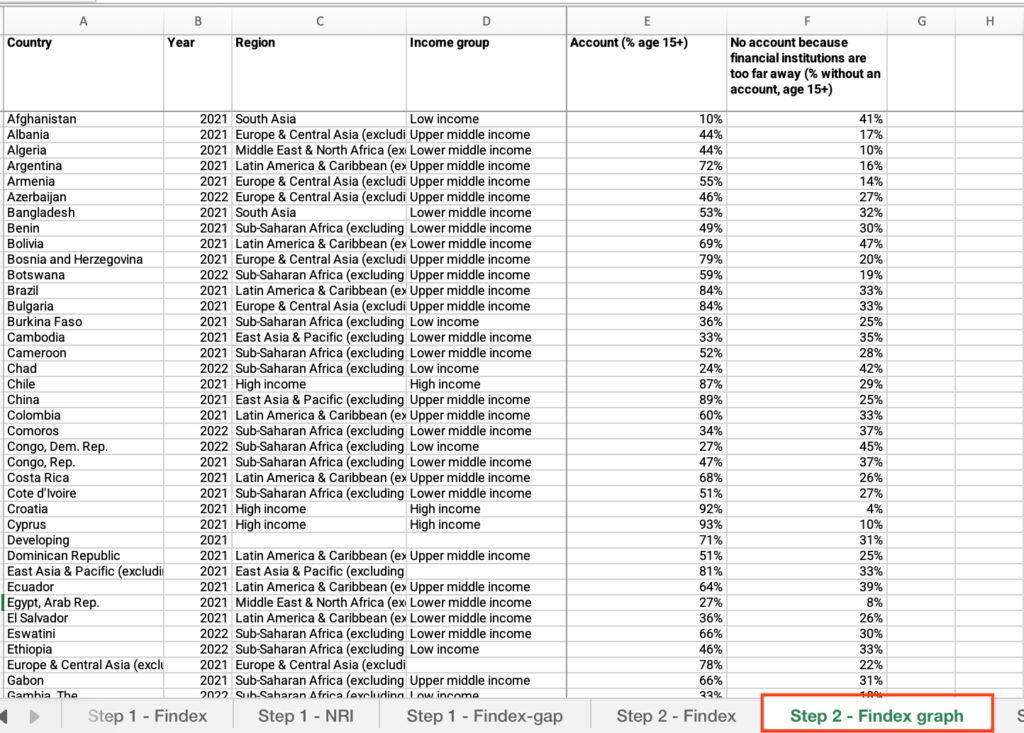This screenshot has width=1024, height=733.
Task: Switch to the Step 1 - NRI tab
Action: coord(306,716)
